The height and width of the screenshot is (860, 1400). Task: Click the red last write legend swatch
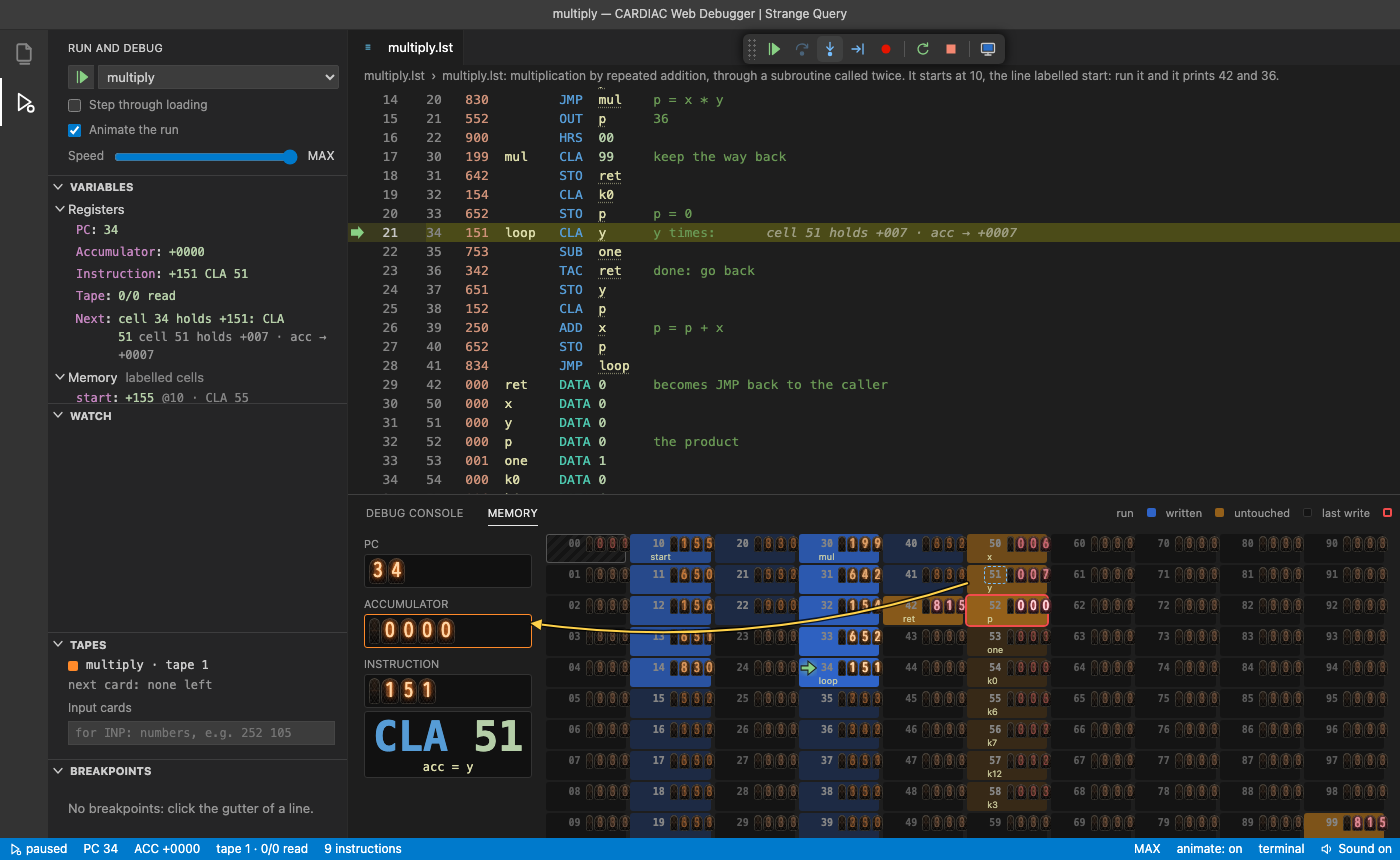(x=1387, y=513)
